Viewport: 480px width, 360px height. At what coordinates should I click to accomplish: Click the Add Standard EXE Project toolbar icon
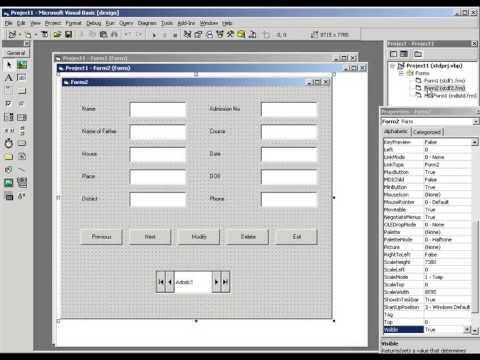pos(12,35)
